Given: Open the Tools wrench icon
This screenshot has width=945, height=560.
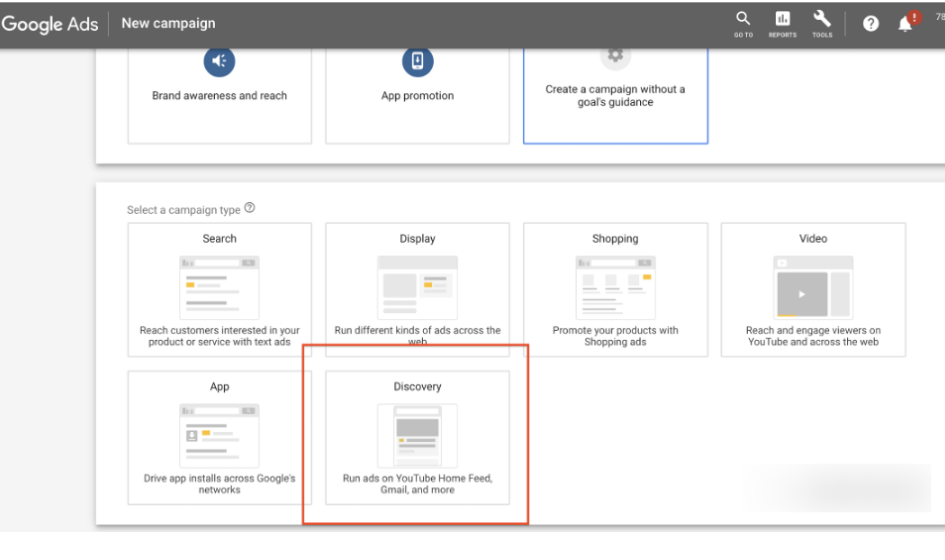Looking at the screenshot, I should pos(822,22).
